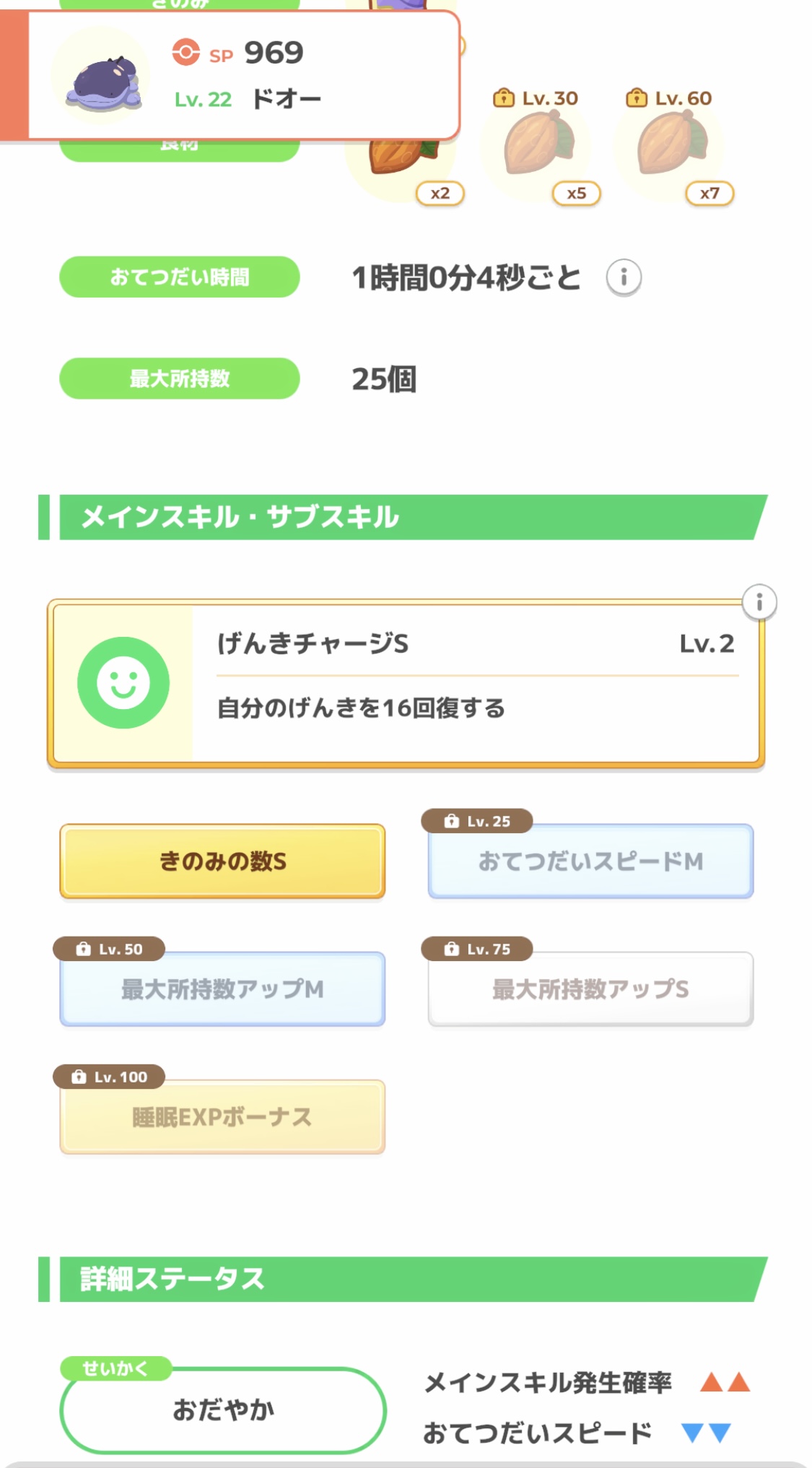
Task: Tap the green smiley skill icon
Action: click(x=123, y=682)
